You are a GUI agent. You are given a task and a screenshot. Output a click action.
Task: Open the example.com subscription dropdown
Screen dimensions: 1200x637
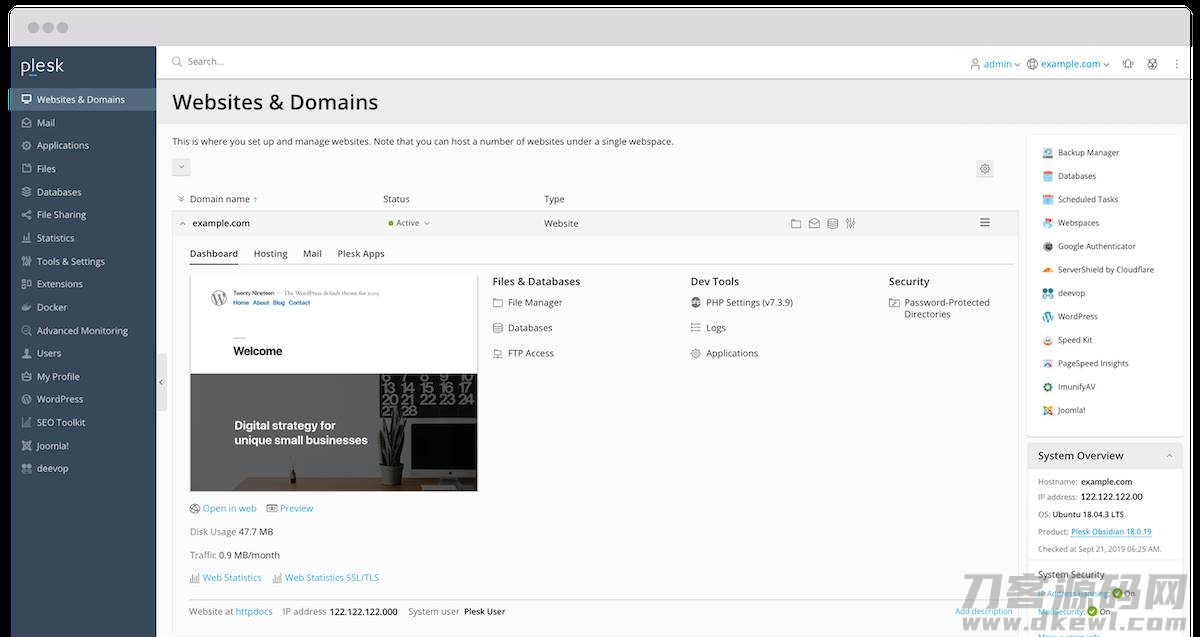click(1069, 63)
